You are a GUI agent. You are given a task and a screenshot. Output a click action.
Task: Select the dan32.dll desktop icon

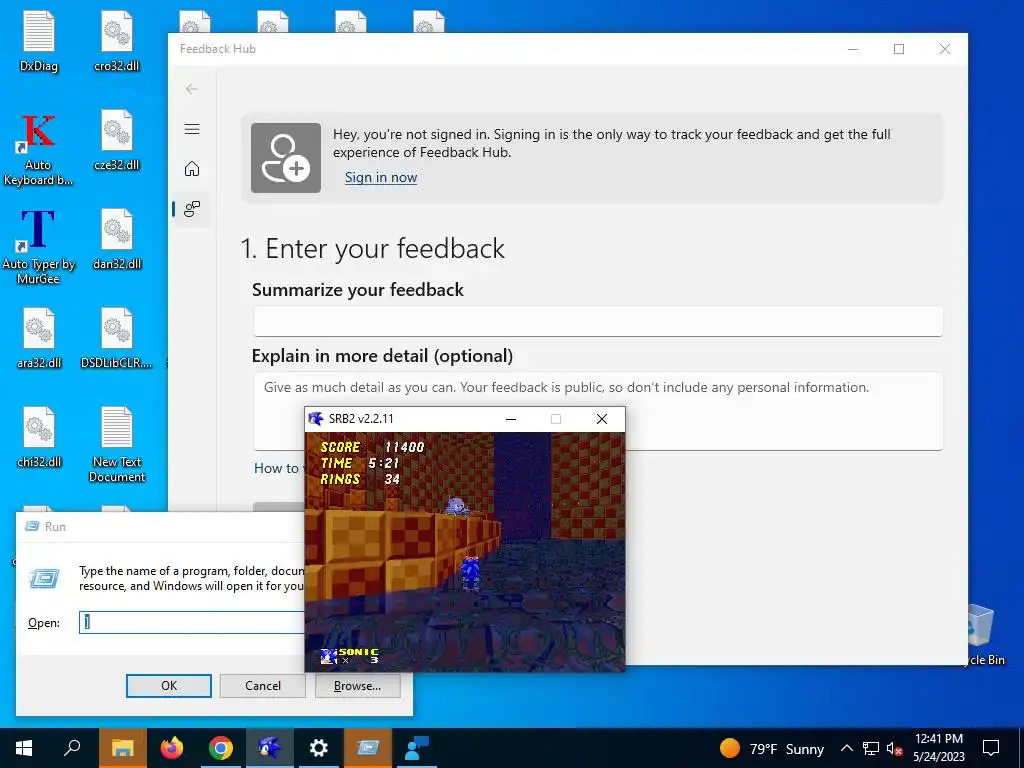pyautogui.click(x=117, y=239)
